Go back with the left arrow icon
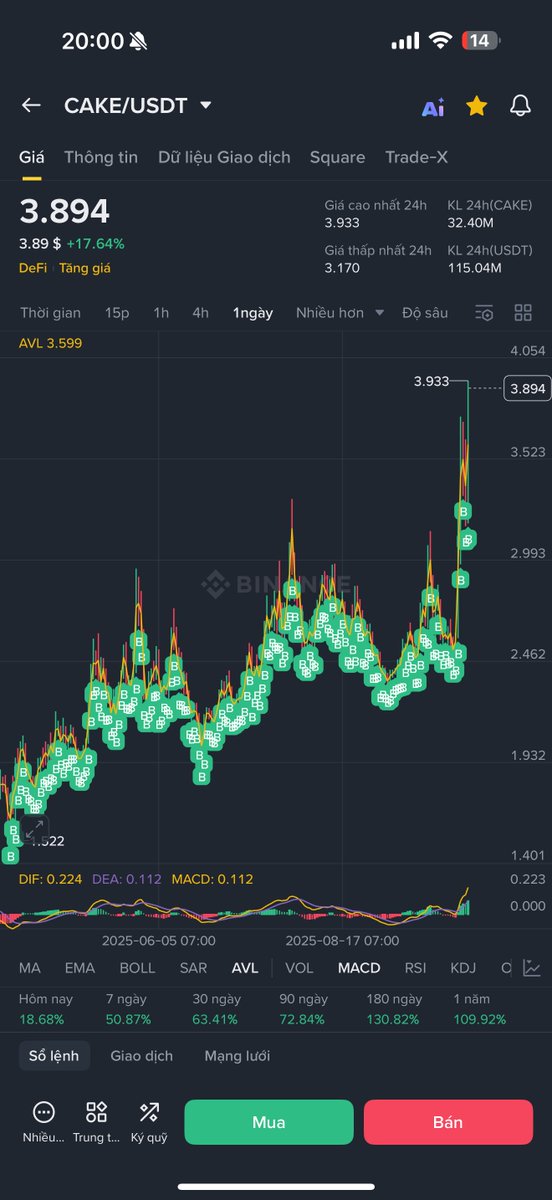 click(31, 105)
